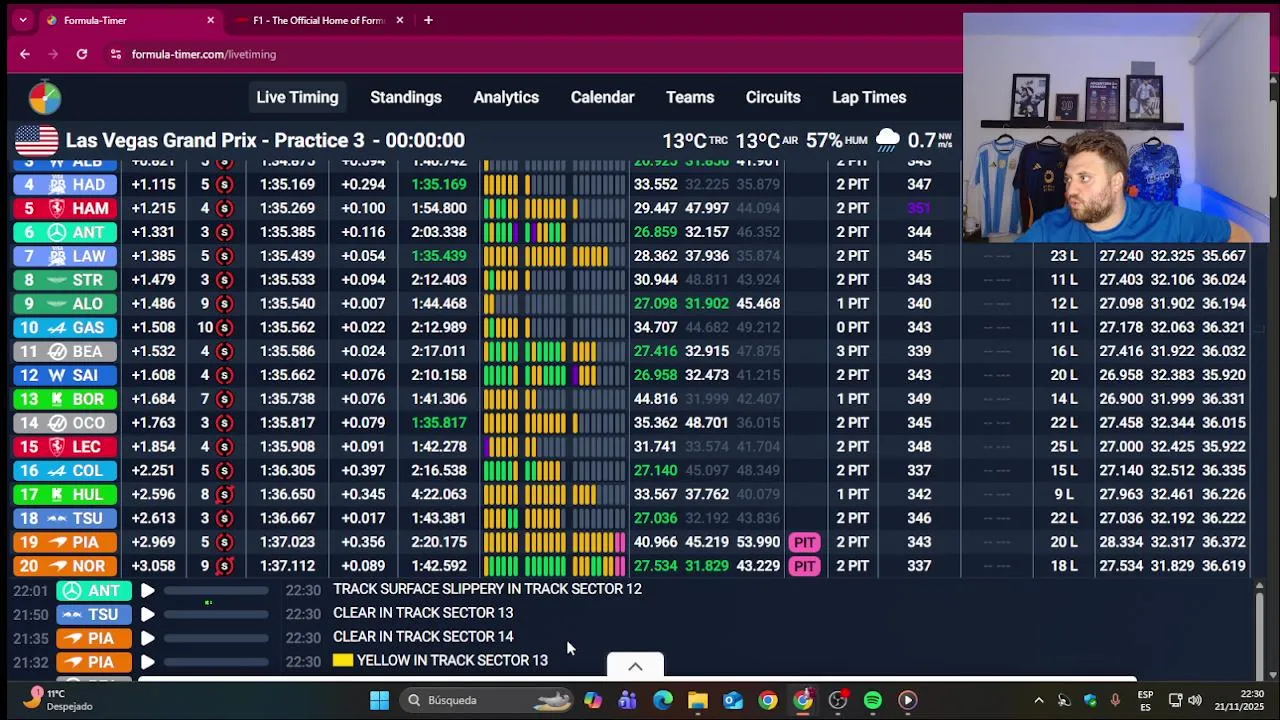Close the Formula-Timer browser tab
The image size is (1280, 720).
point(210,20)
